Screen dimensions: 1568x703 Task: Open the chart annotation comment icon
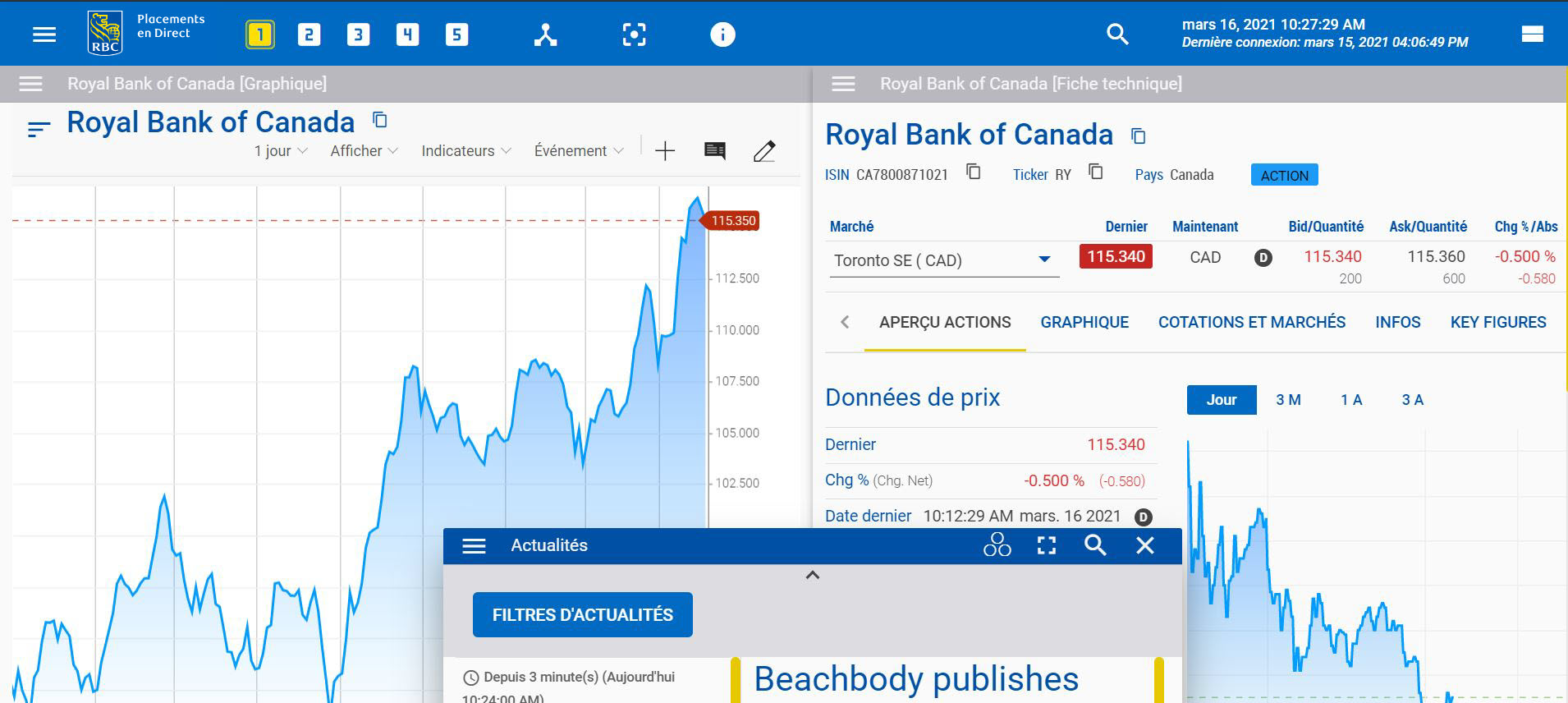(x=715, y=151)
